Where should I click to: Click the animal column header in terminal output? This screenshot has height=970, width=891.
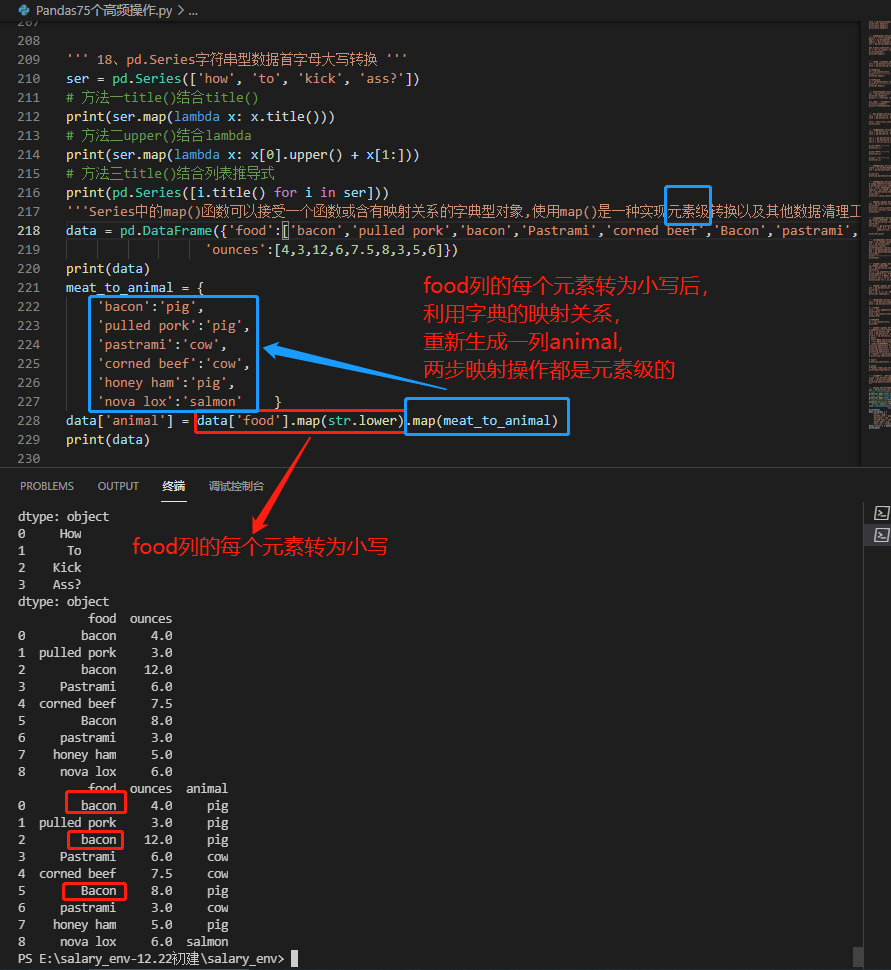(207, 789)
